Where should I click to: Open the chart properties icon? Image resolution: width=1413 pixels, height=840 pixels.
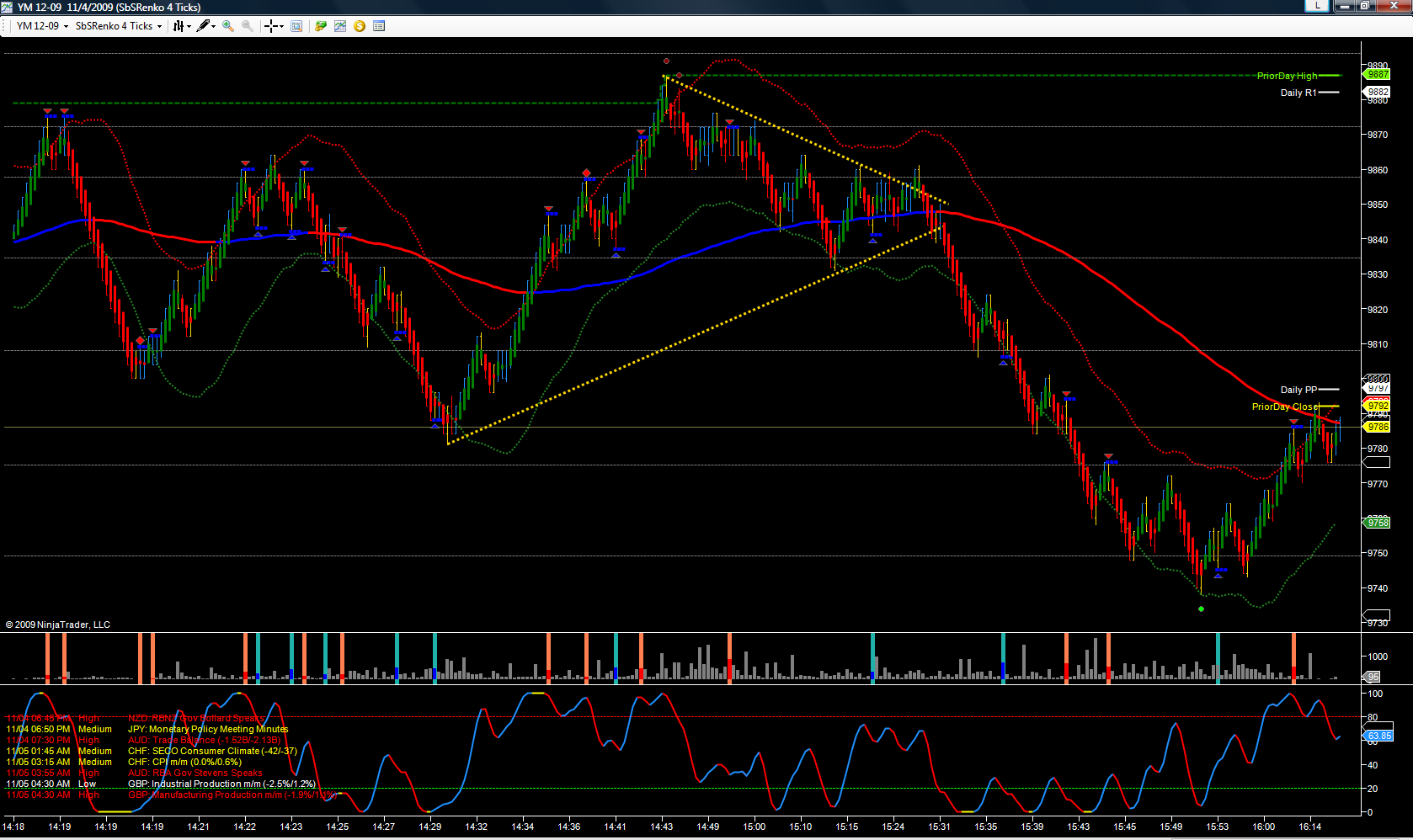[x=379, y=26]
